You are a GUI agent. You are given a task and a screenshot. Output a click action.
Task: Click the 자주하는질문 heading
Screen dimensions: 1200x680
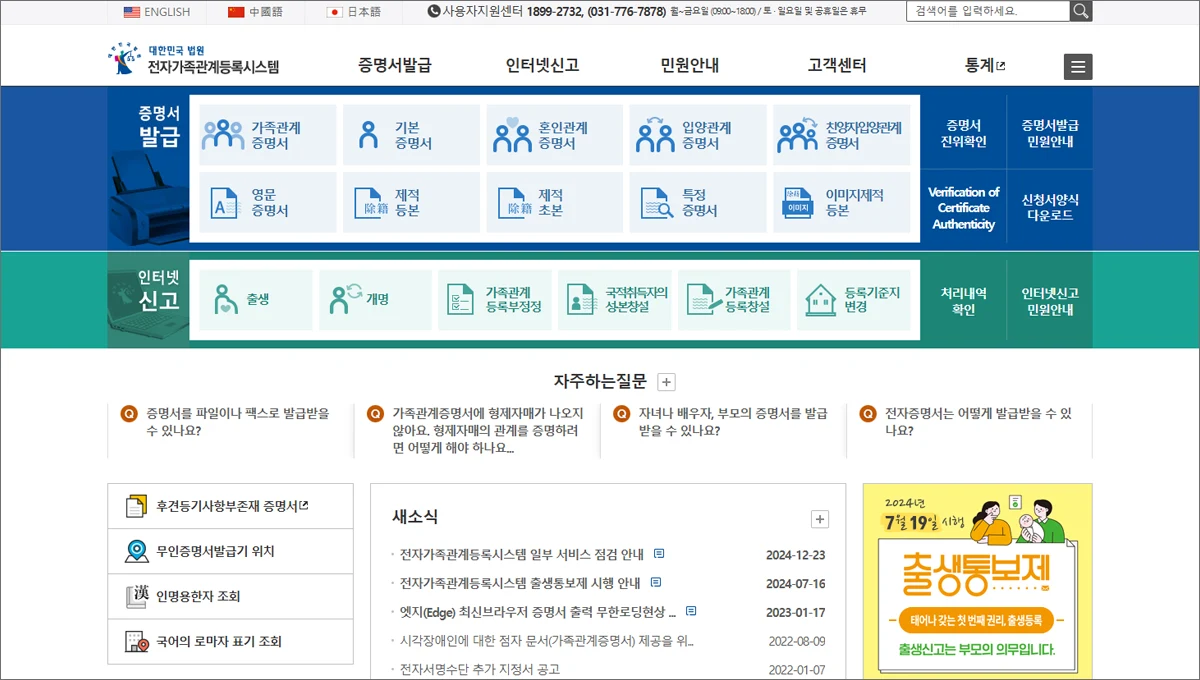600,382
